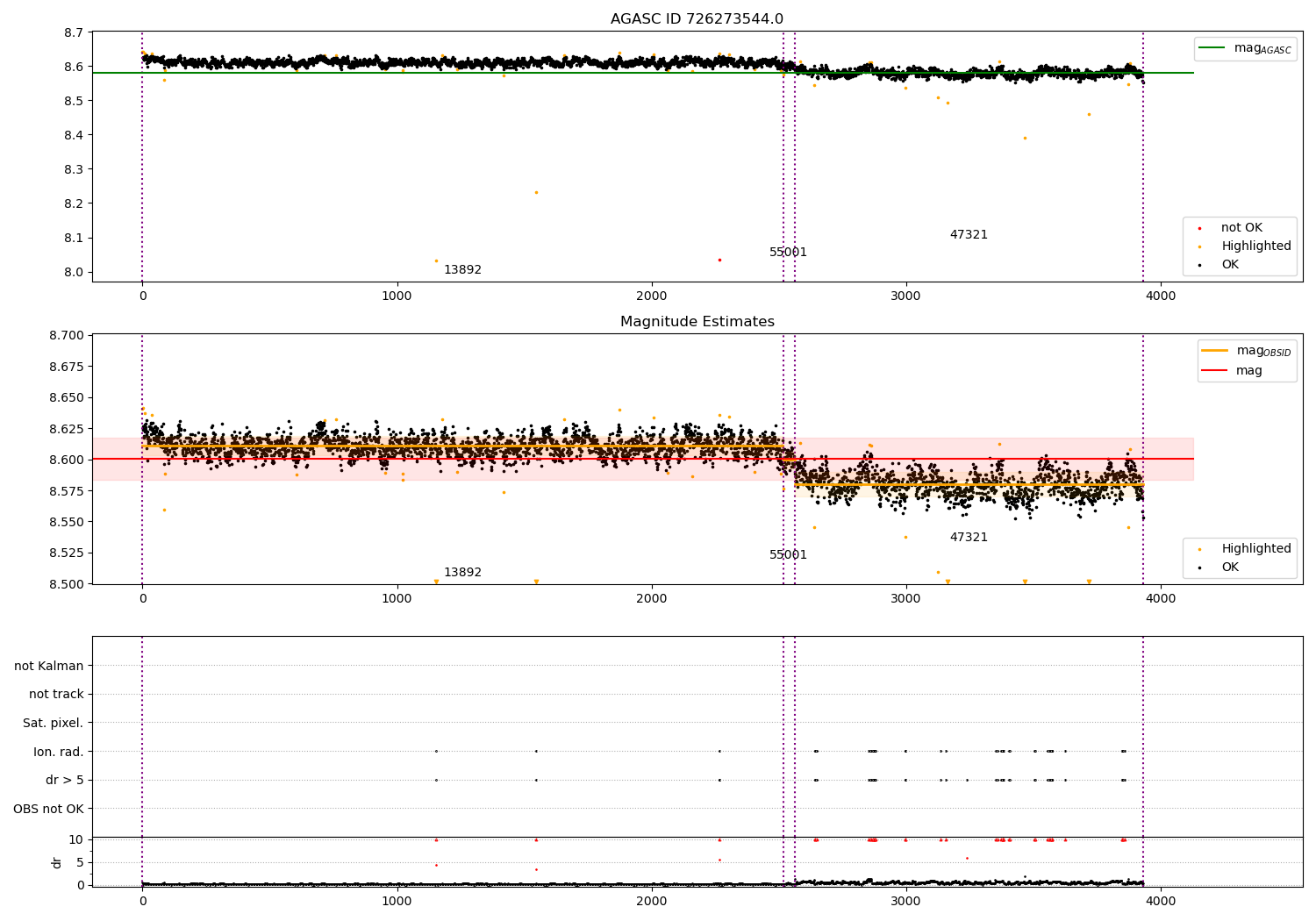Click "Highlighted" in the Magnitude Estimates plot legend
The height and width of the screenshot is (921, 1316).
pos(1246,549)
